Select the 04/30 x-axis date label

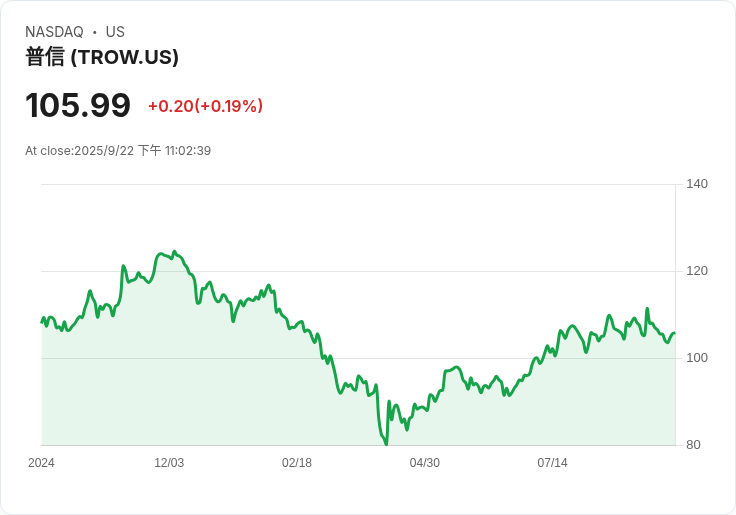(425, 463)
